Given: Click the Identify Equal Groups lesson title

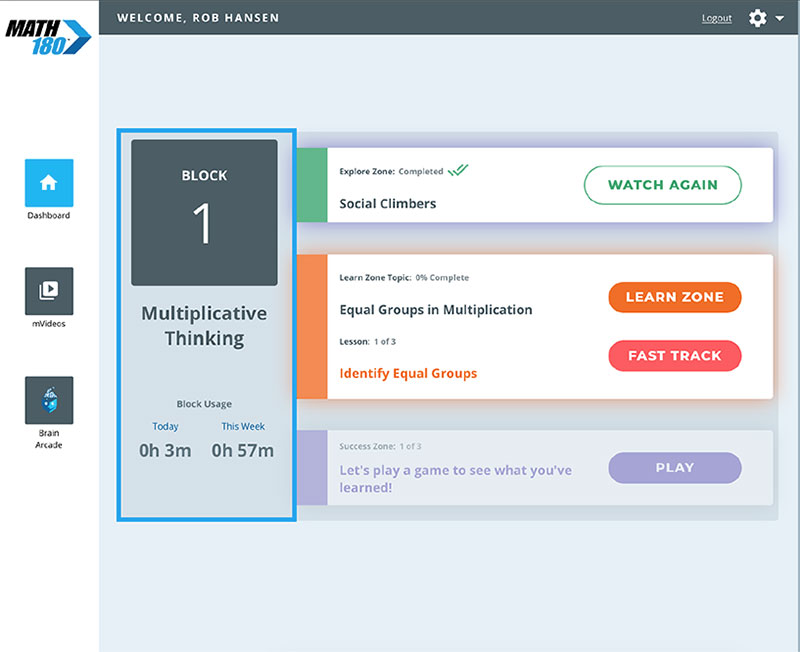Looking at the screenshot, I should click(408, 373).
